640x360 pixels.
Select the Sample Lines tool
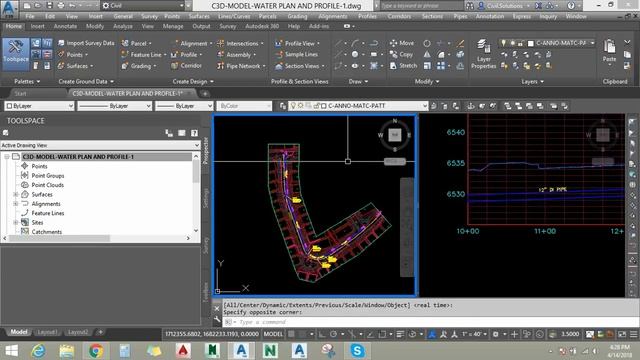[x=297, y=54]
